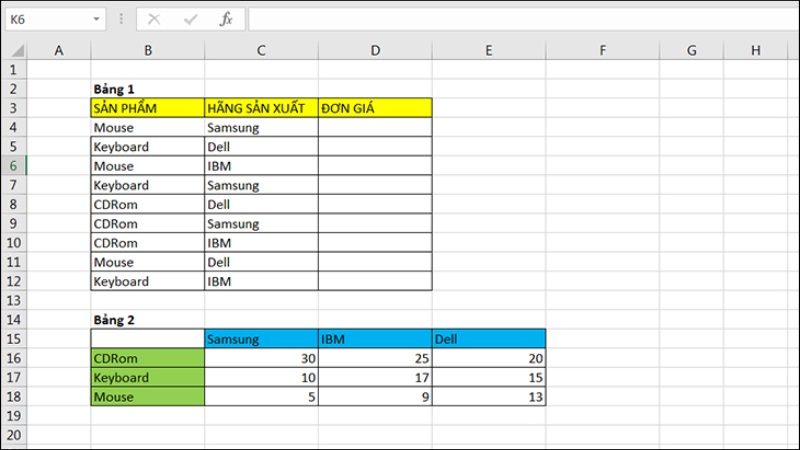The width and height of the screenshot is (800, 450).
Task: Select column F header
Action: pyautogui.click(x=603, y=51)
